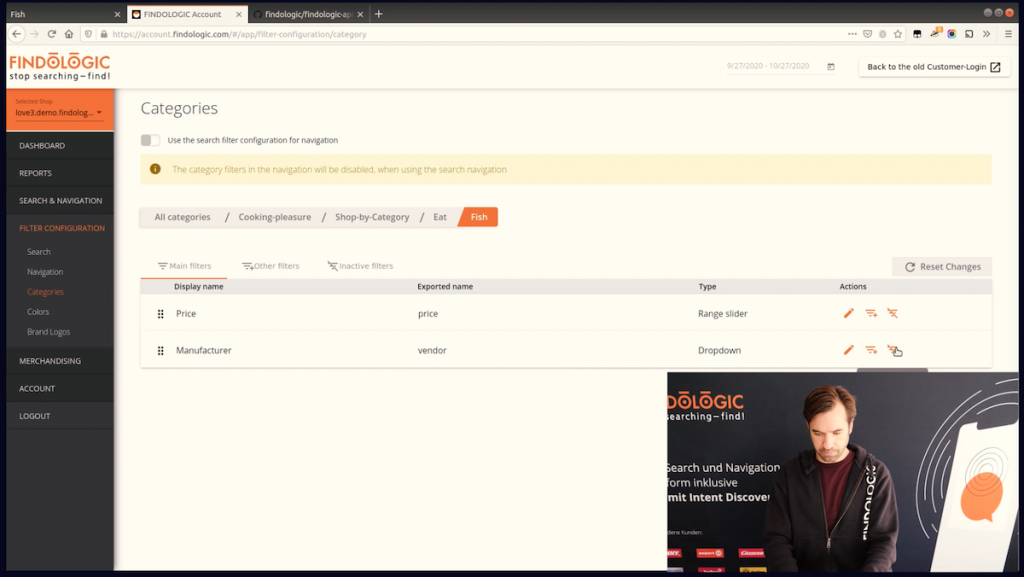Open Account in the sidebar

pyautogui.click(x=60, y=388)
